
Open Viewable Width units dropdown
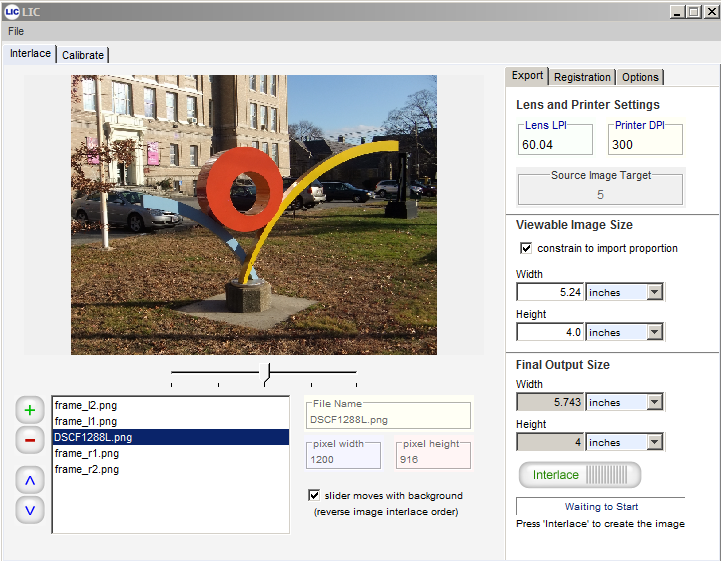tap(655, 292)
